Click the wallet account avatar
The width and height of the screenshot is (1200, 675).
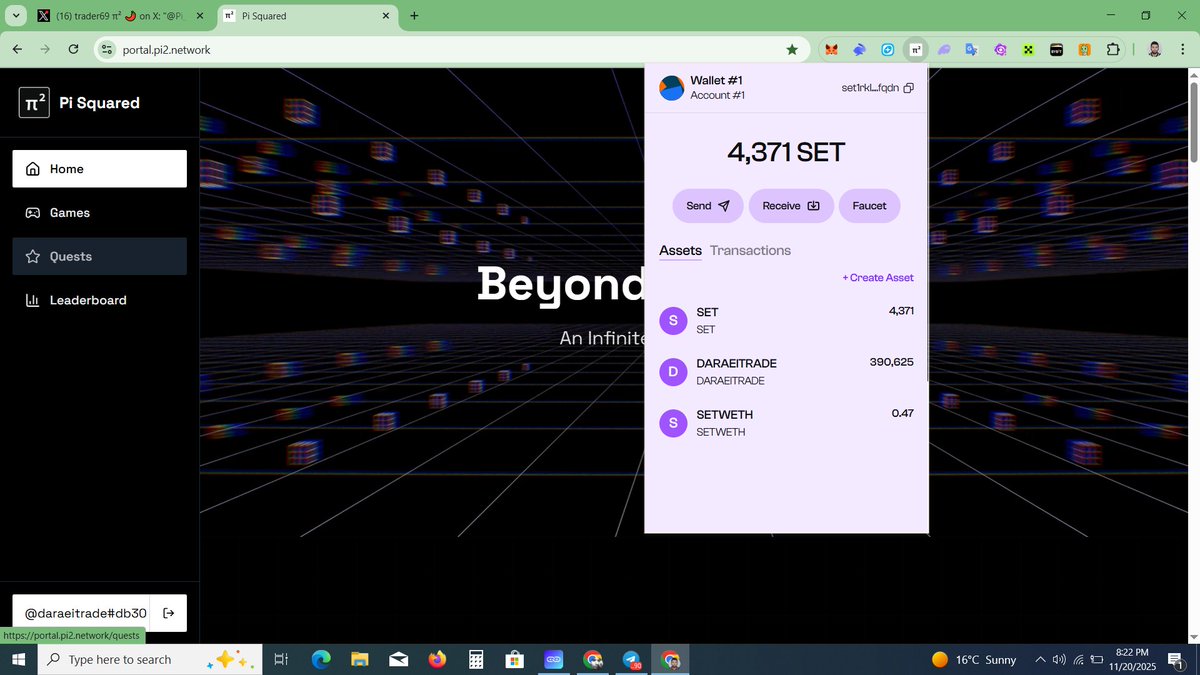coord(671,88)
